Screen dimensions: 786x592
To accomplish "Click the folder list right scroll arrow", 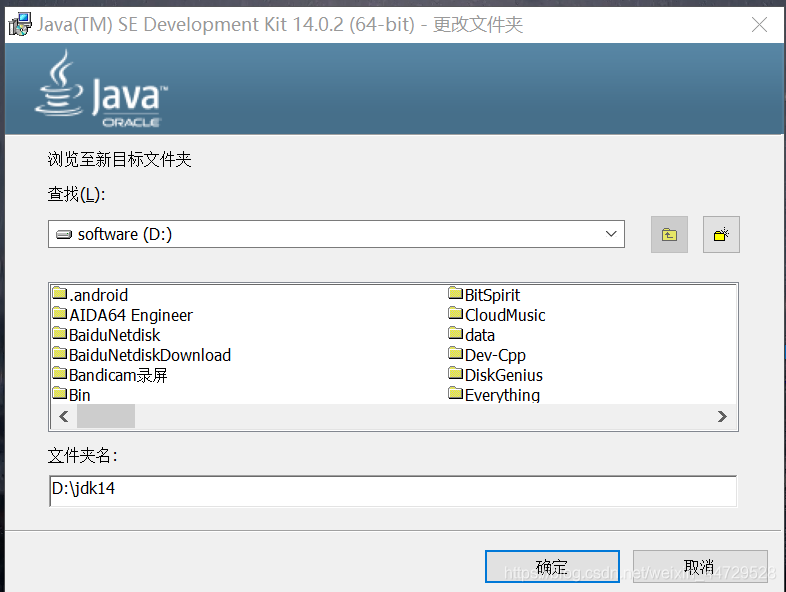I will [x=722, y=416].
